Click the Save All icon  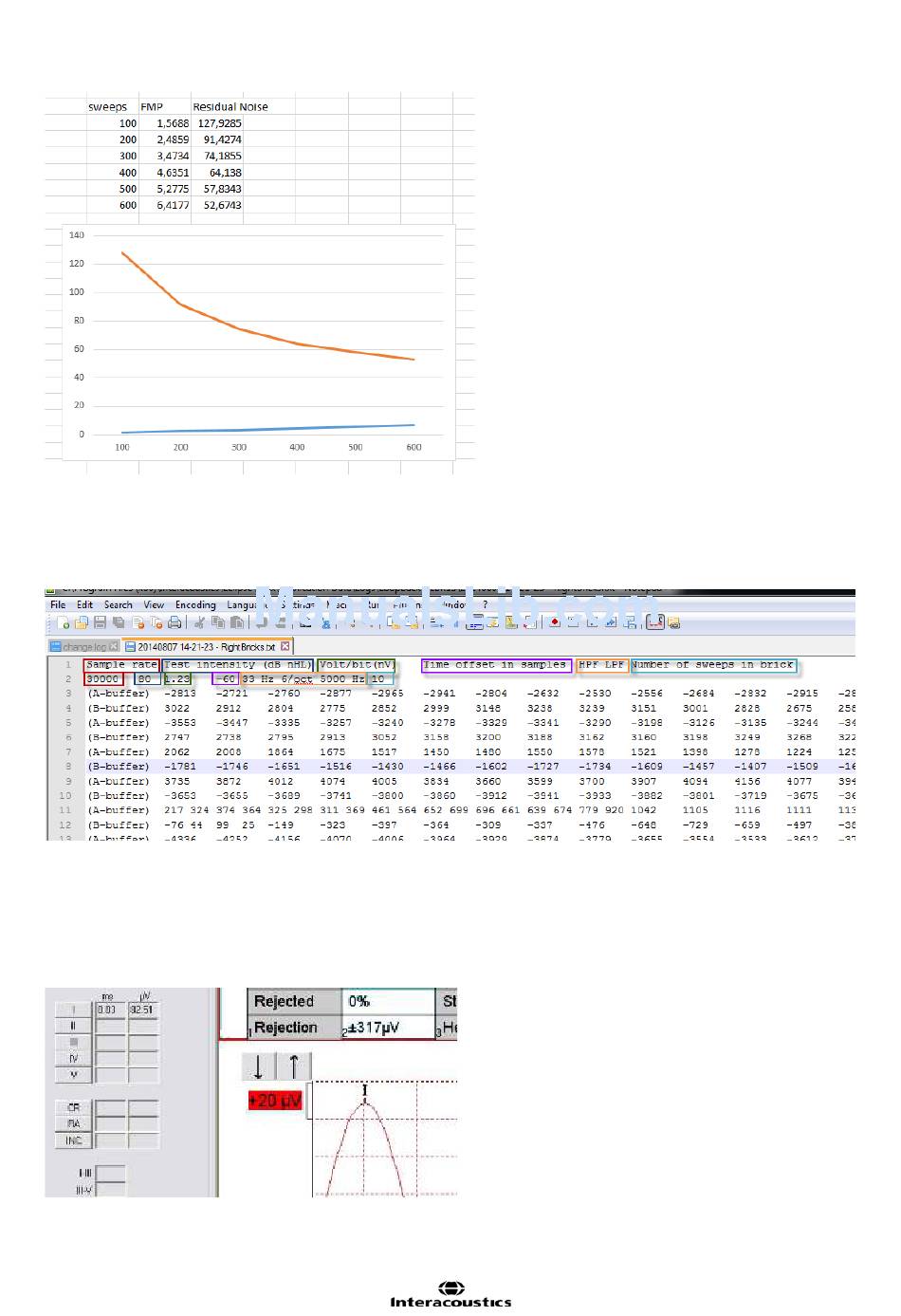point(119,623)
